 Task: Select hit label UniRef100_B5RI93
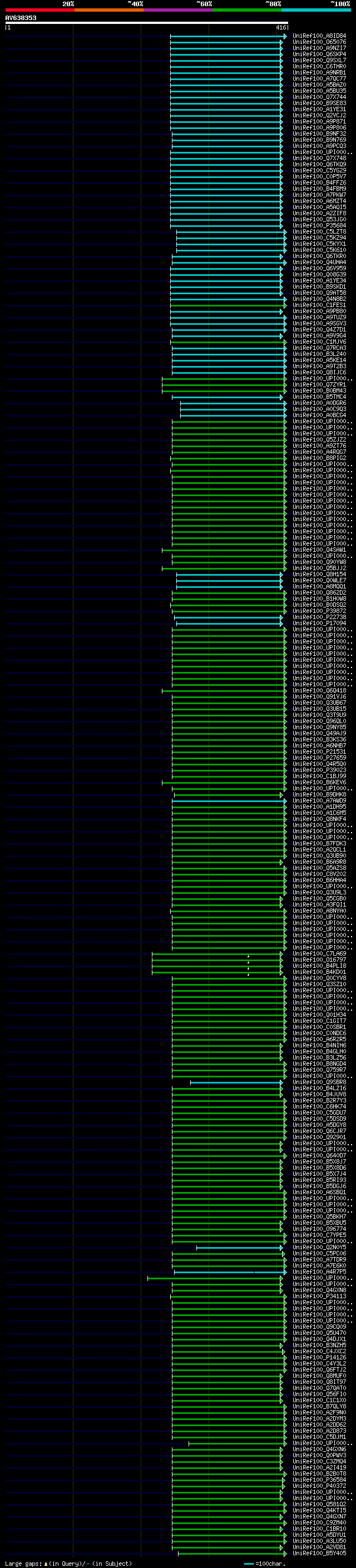click(319, 1180)
